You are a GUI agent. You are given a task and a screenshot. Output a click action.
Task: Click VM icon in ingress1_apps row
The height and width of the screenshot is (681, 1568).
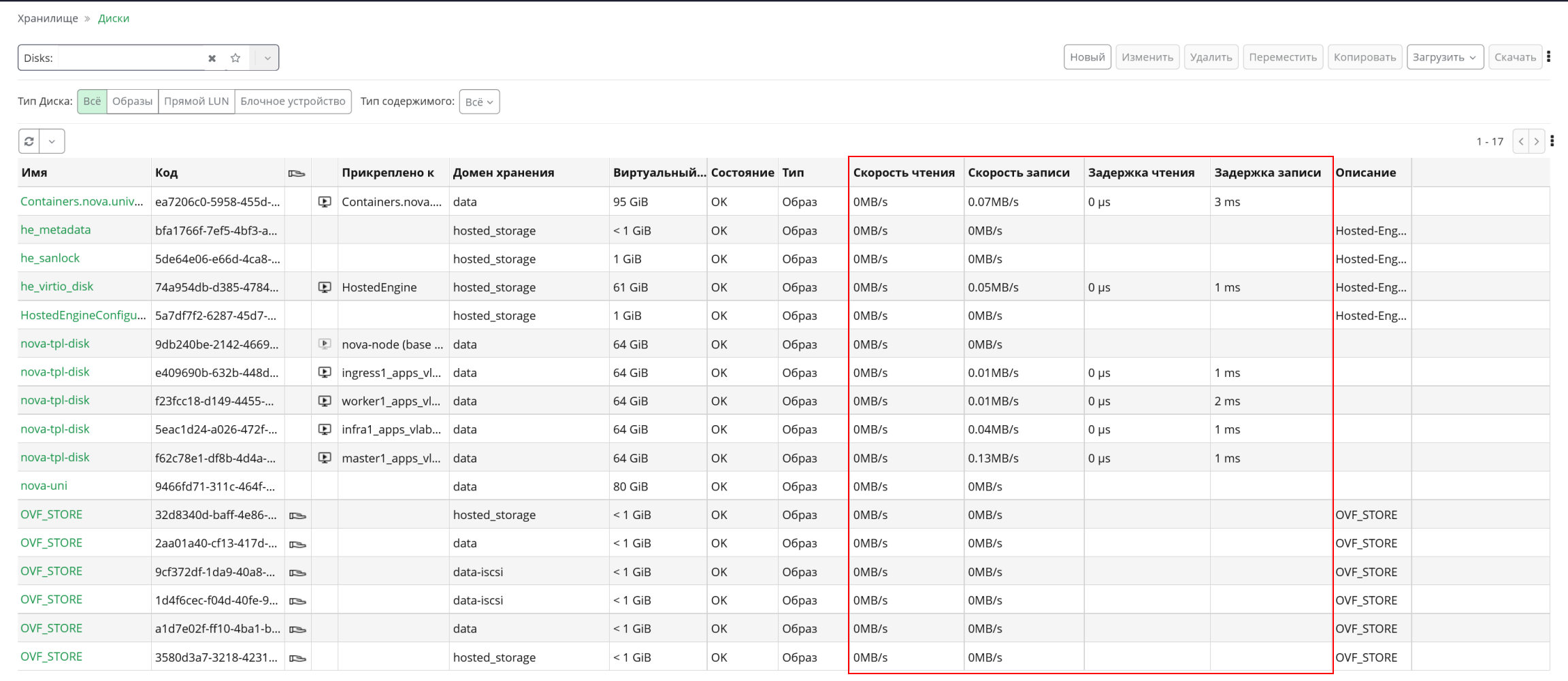coord(325,373)
